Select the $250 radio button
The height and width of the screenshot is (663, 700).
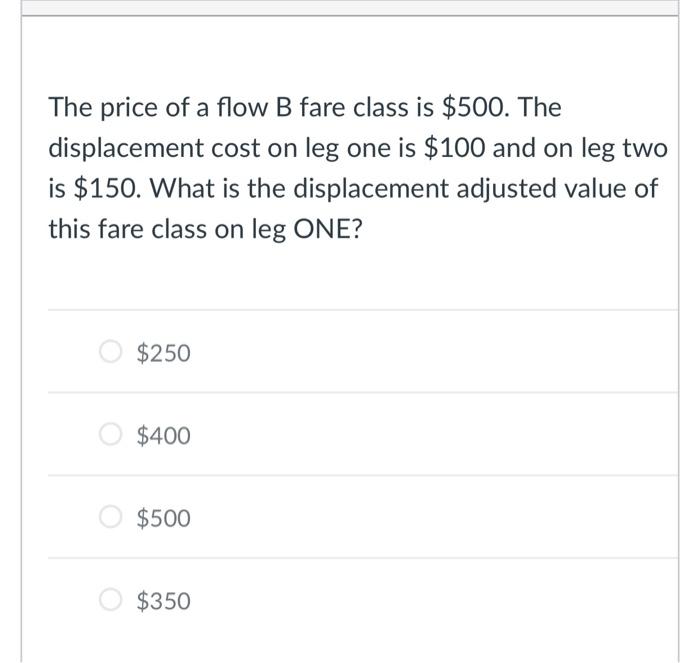click(109, 352)
